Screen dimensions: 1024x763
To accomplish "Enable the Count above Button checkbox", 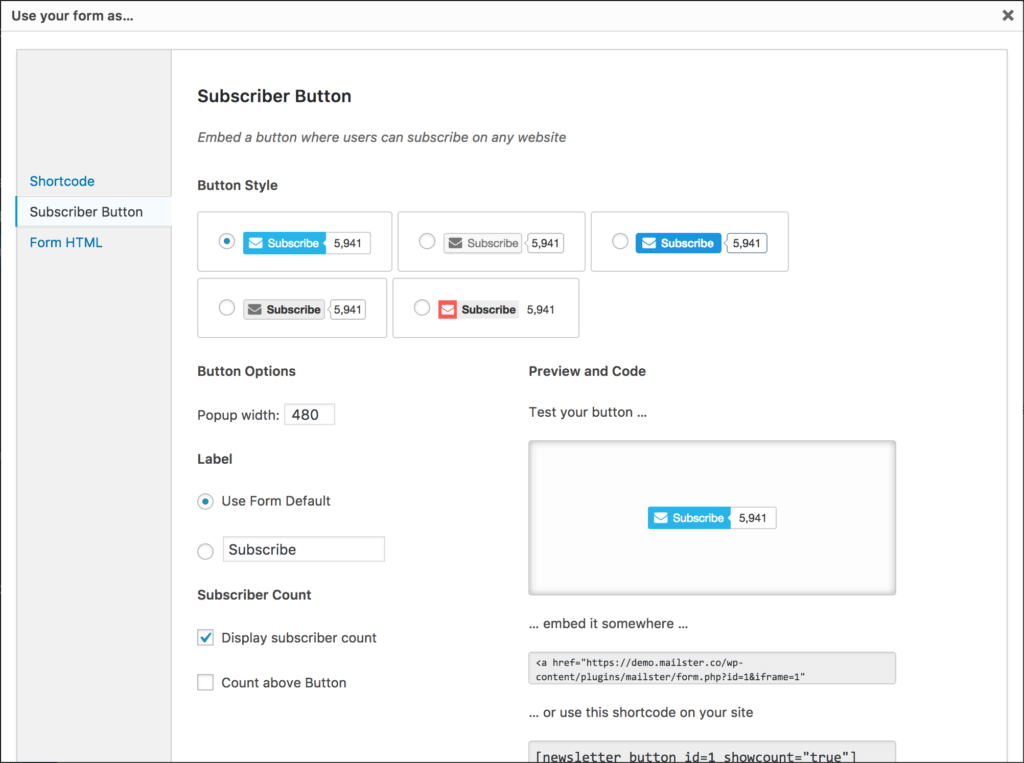I will (205, 682).
